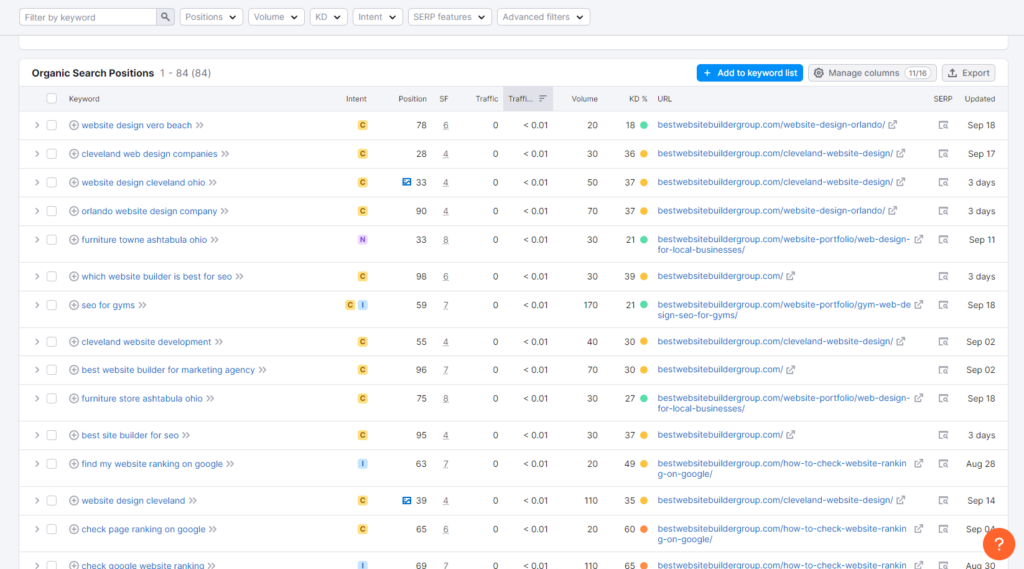1024x569 pixels.
Task: Click the double-arrow icon after website design vero beach
Action: (x=200, y=125)
